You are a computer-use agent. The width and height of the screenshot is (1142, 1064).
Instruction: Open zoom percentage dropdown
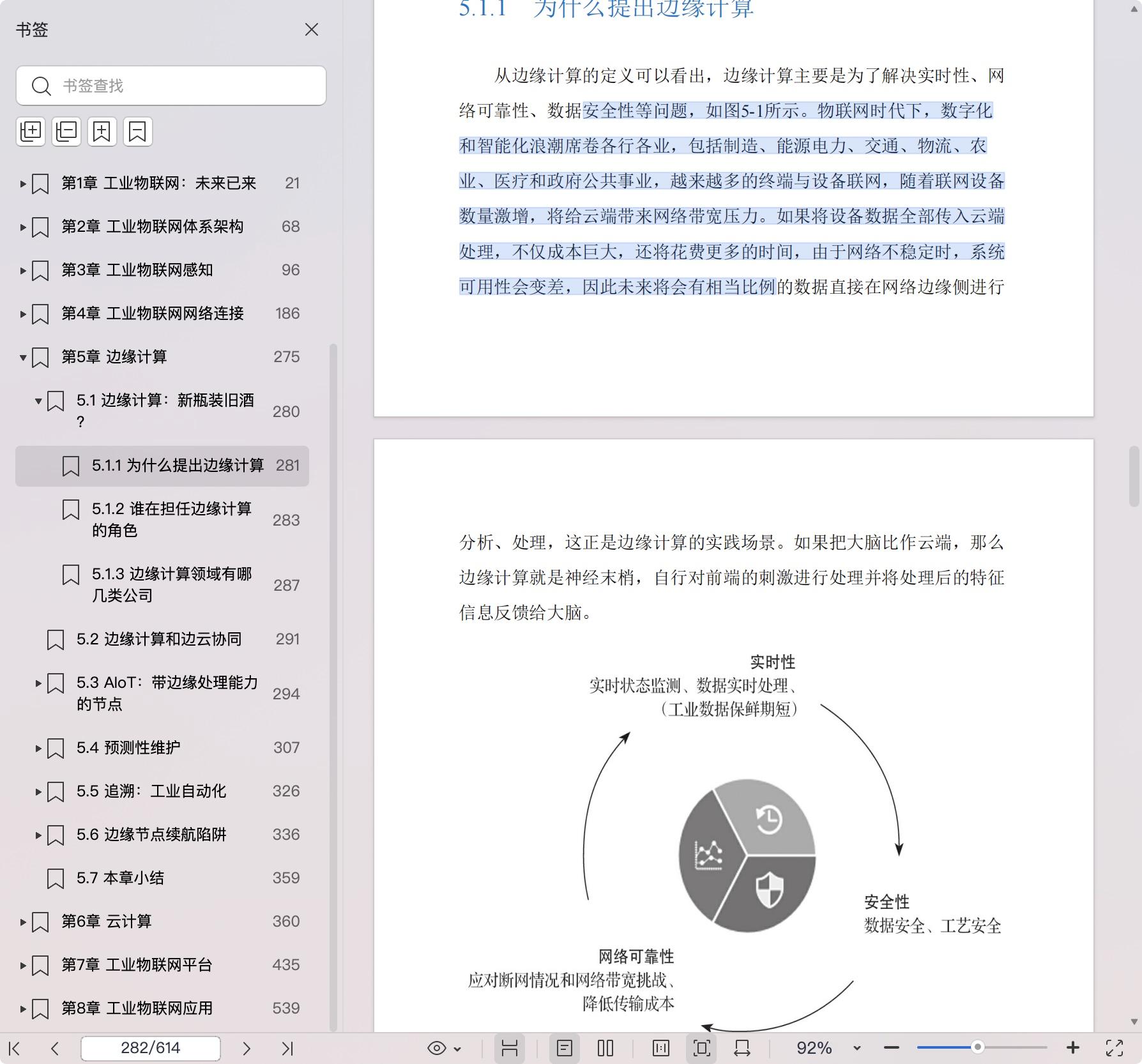[x=857, y=1049]
